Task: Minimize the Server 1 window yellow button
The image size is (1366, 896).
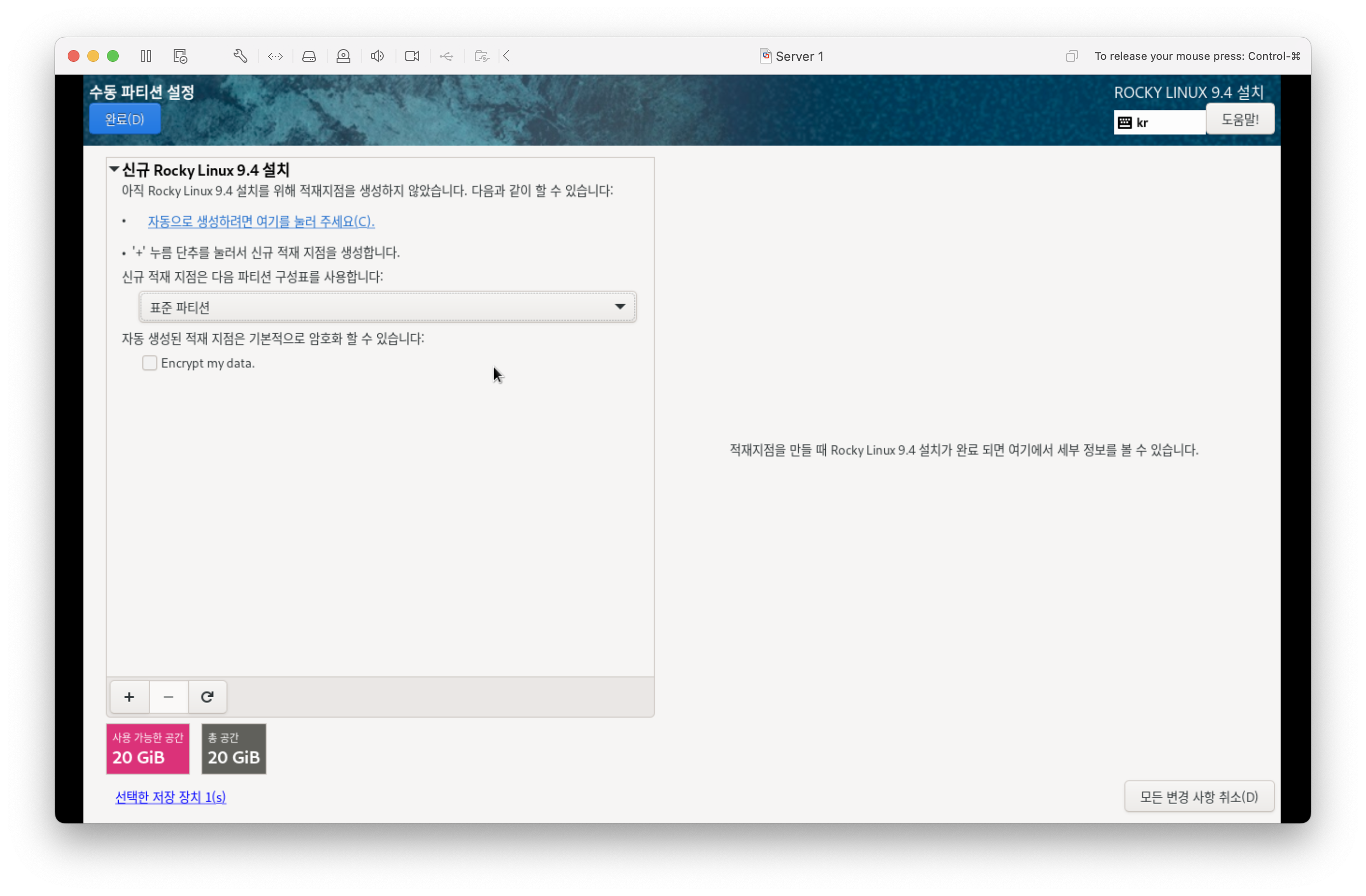Action: pos(93,55)
